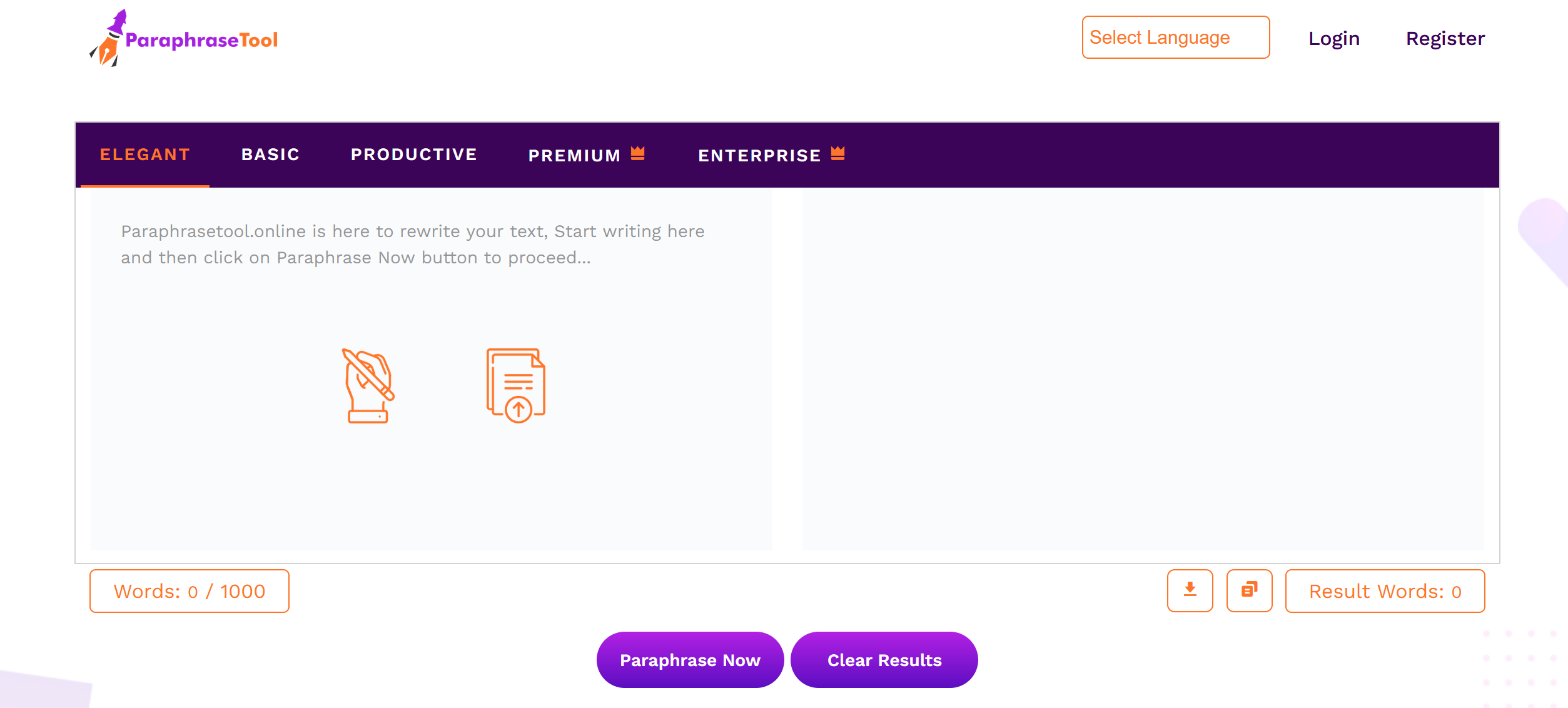Click the Words 0 / 1000 counter
This screenshot has height=708, width=1568.
190,591
